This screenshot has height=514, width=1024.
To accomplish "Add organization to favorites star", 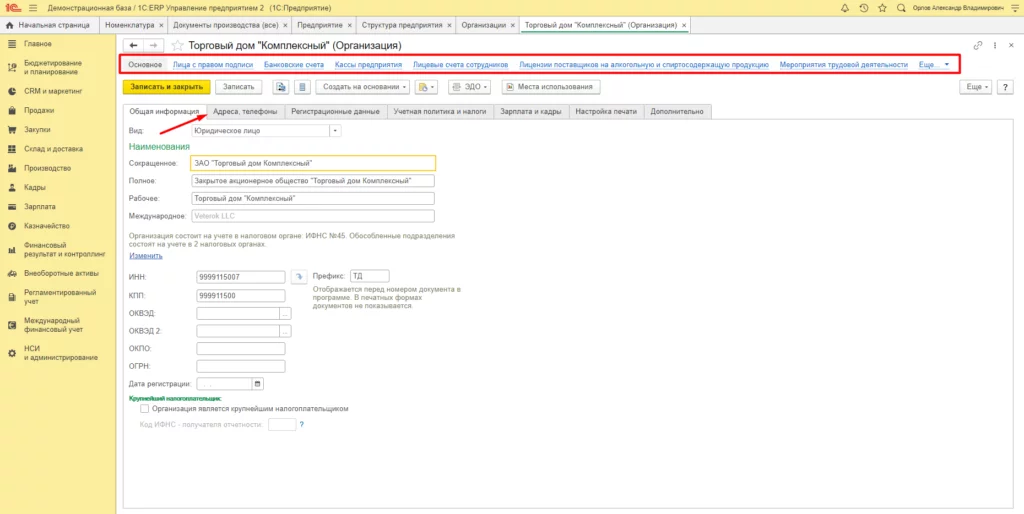I will pyautogui.click(x=176, y=46).
